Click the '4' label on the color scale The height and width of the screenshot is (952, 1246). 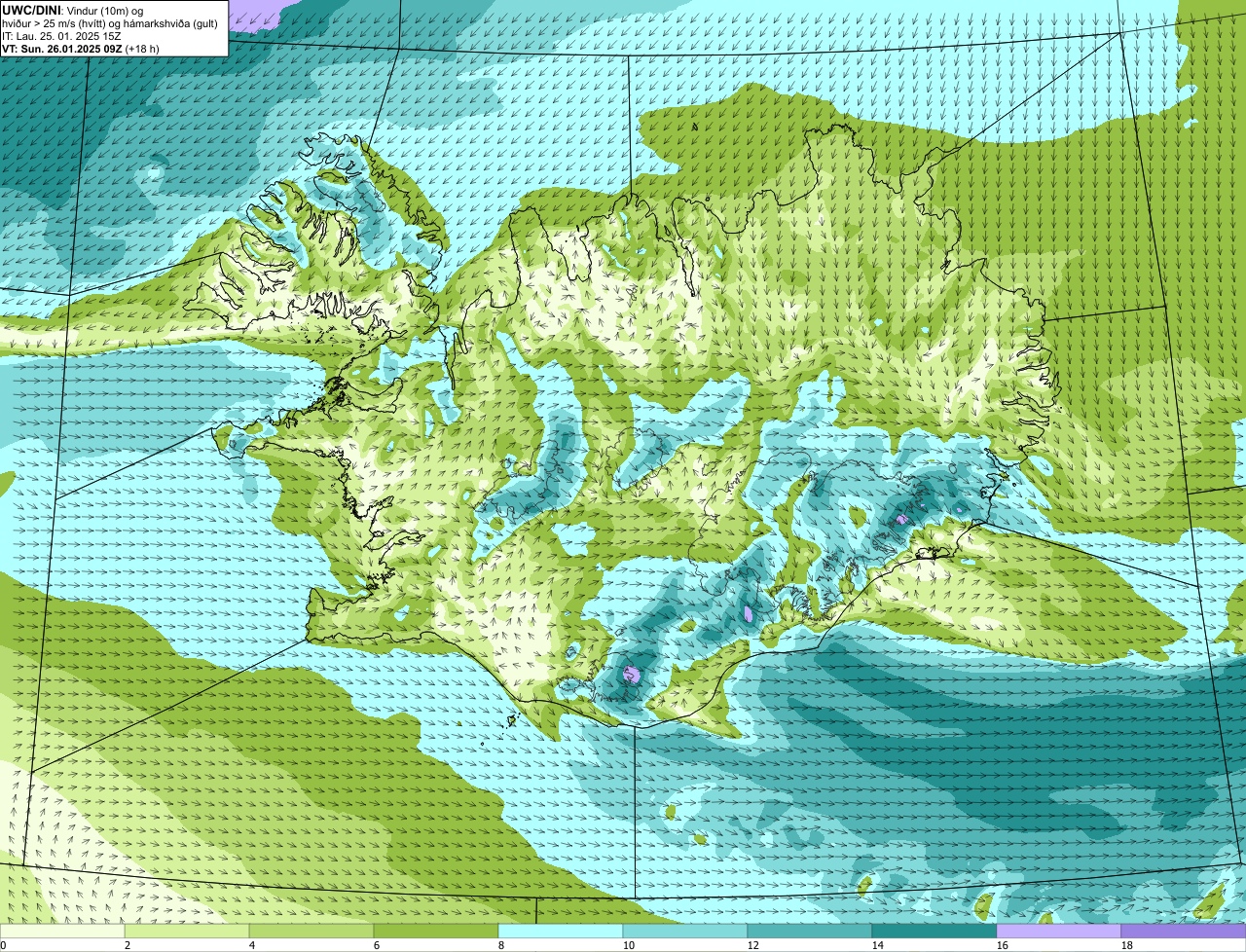252,945
